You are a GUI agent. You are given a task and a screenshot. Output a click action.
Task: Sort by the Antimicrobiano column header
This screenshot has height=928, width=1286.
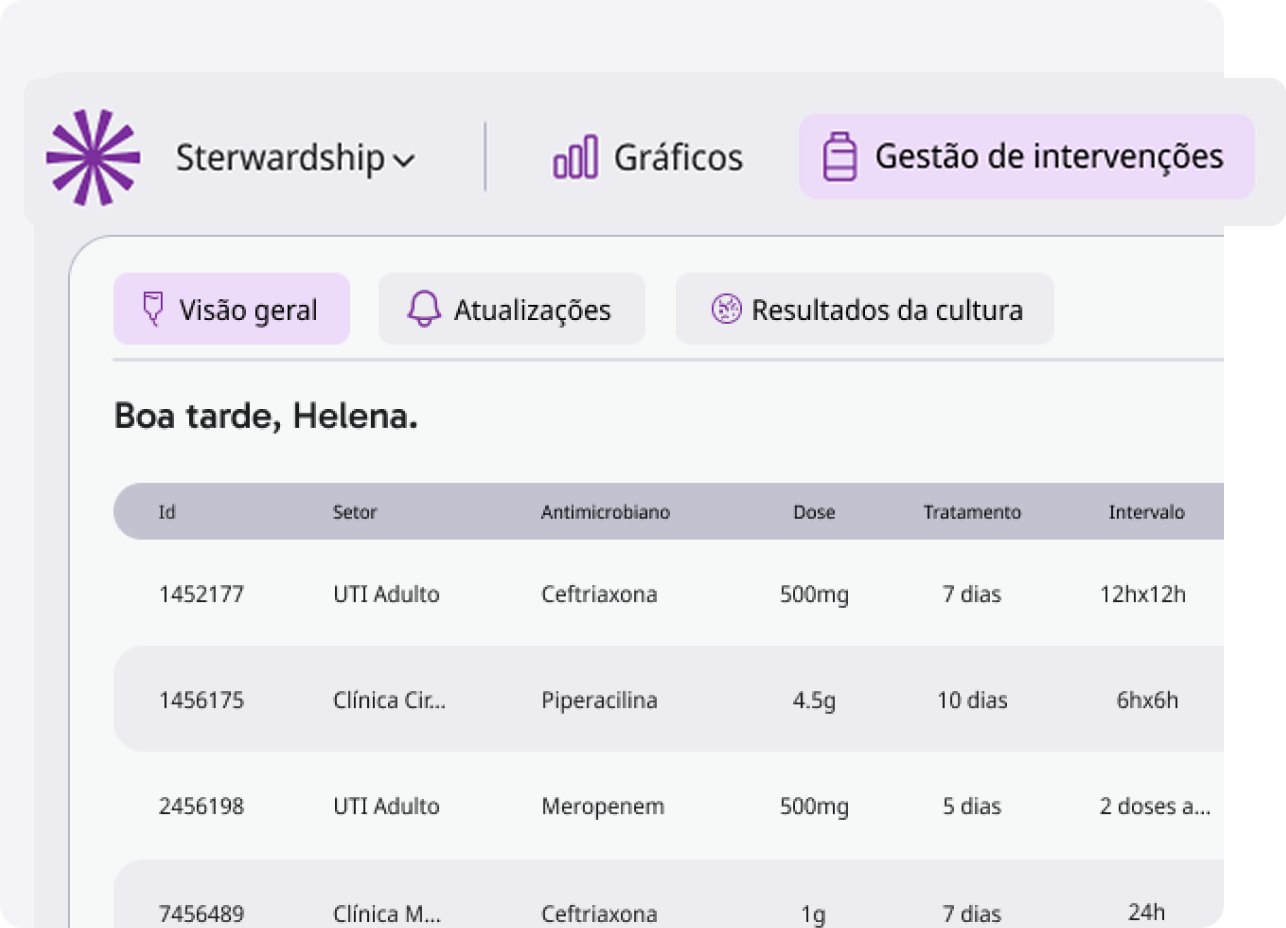(x=605, y=512)
